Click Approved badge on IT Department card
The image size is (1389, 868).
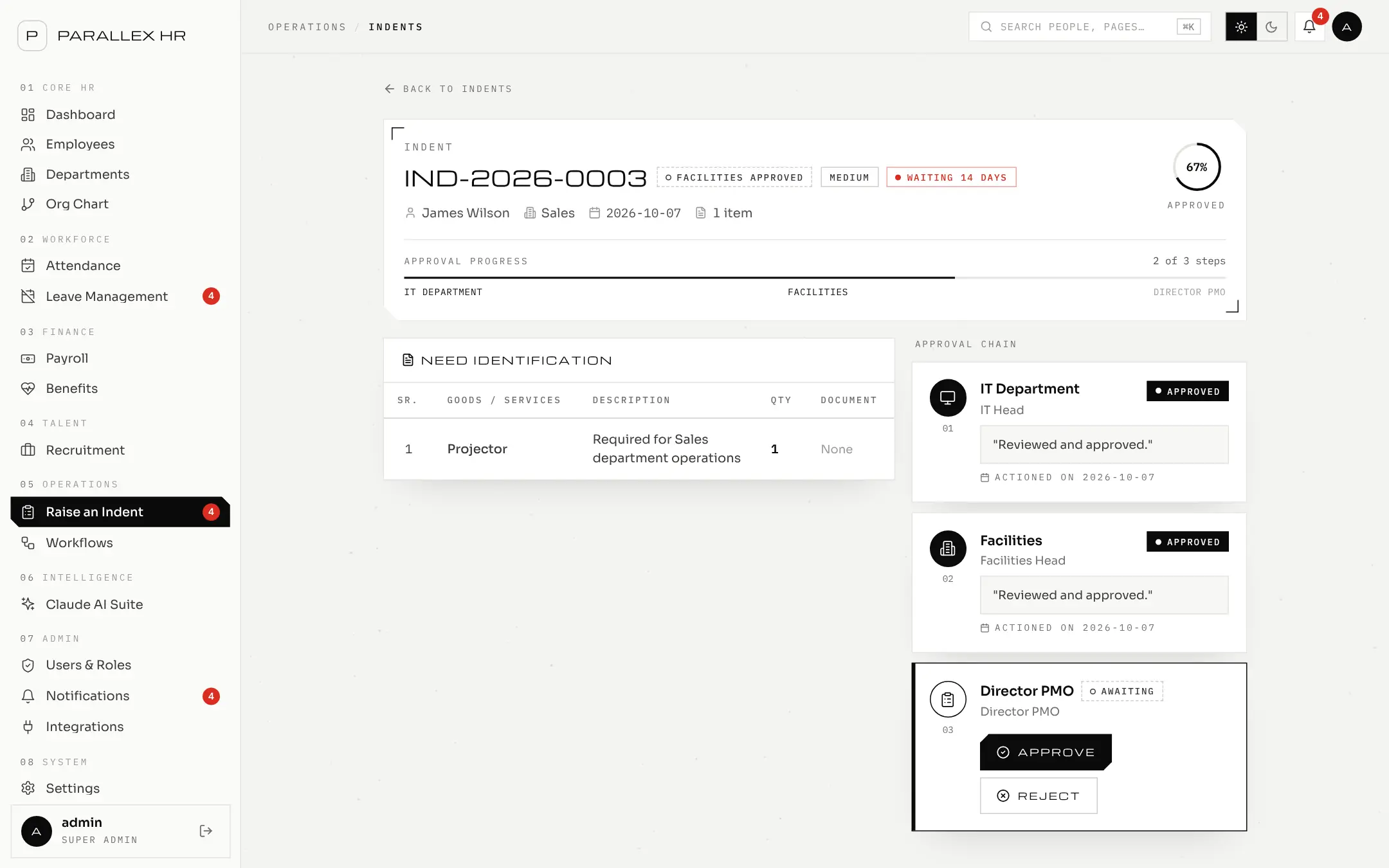[x=1187, y=391]
